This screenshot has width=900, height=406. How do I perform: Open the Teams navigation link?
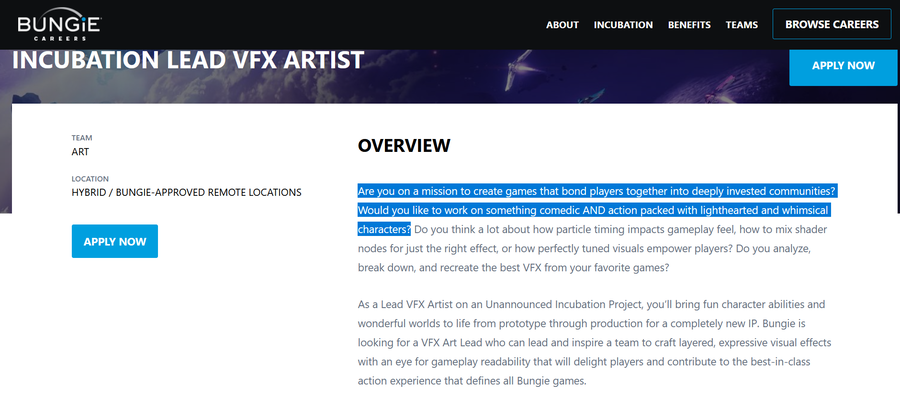742,25
